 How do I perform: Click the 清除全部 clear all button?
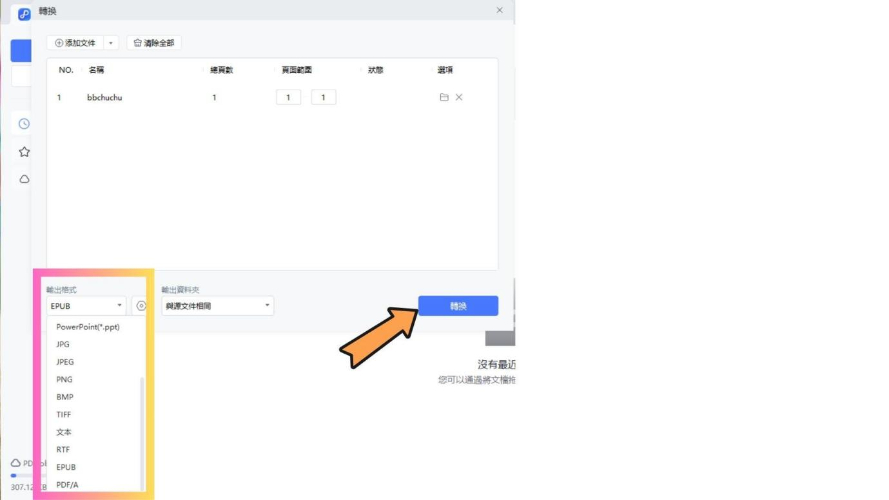click(154, 43)
